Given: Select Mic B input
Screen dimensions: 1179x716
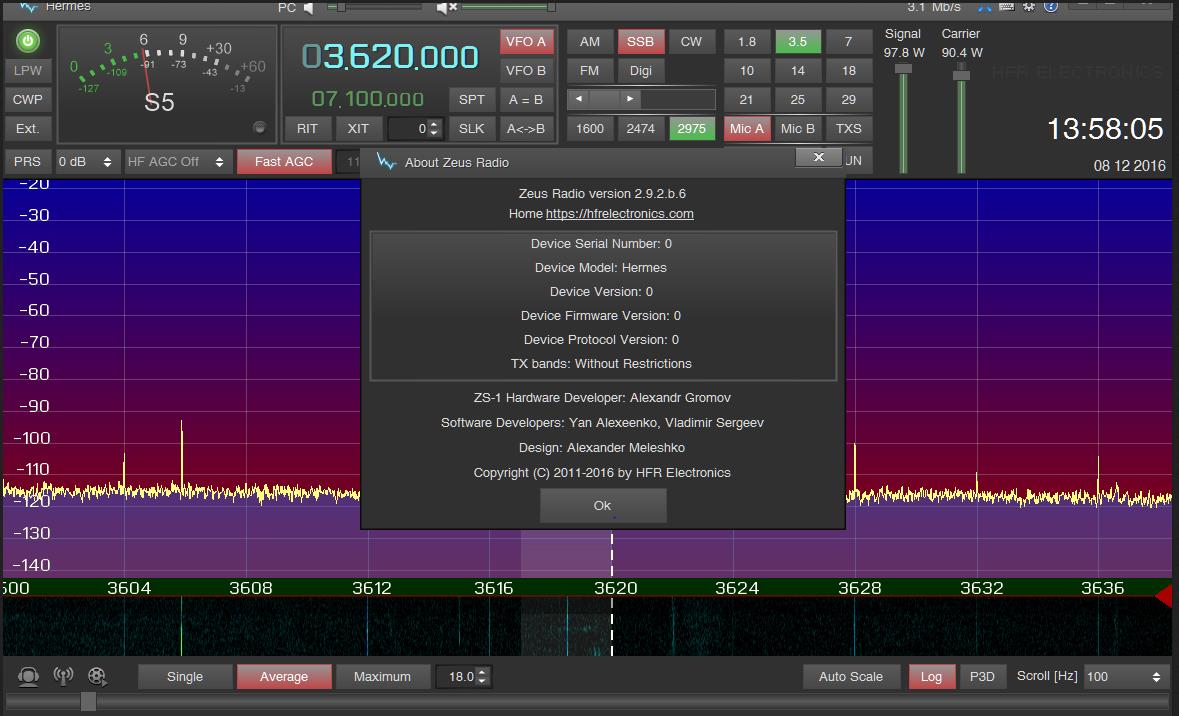Looking at the screenshot, I should click(798, 129).
